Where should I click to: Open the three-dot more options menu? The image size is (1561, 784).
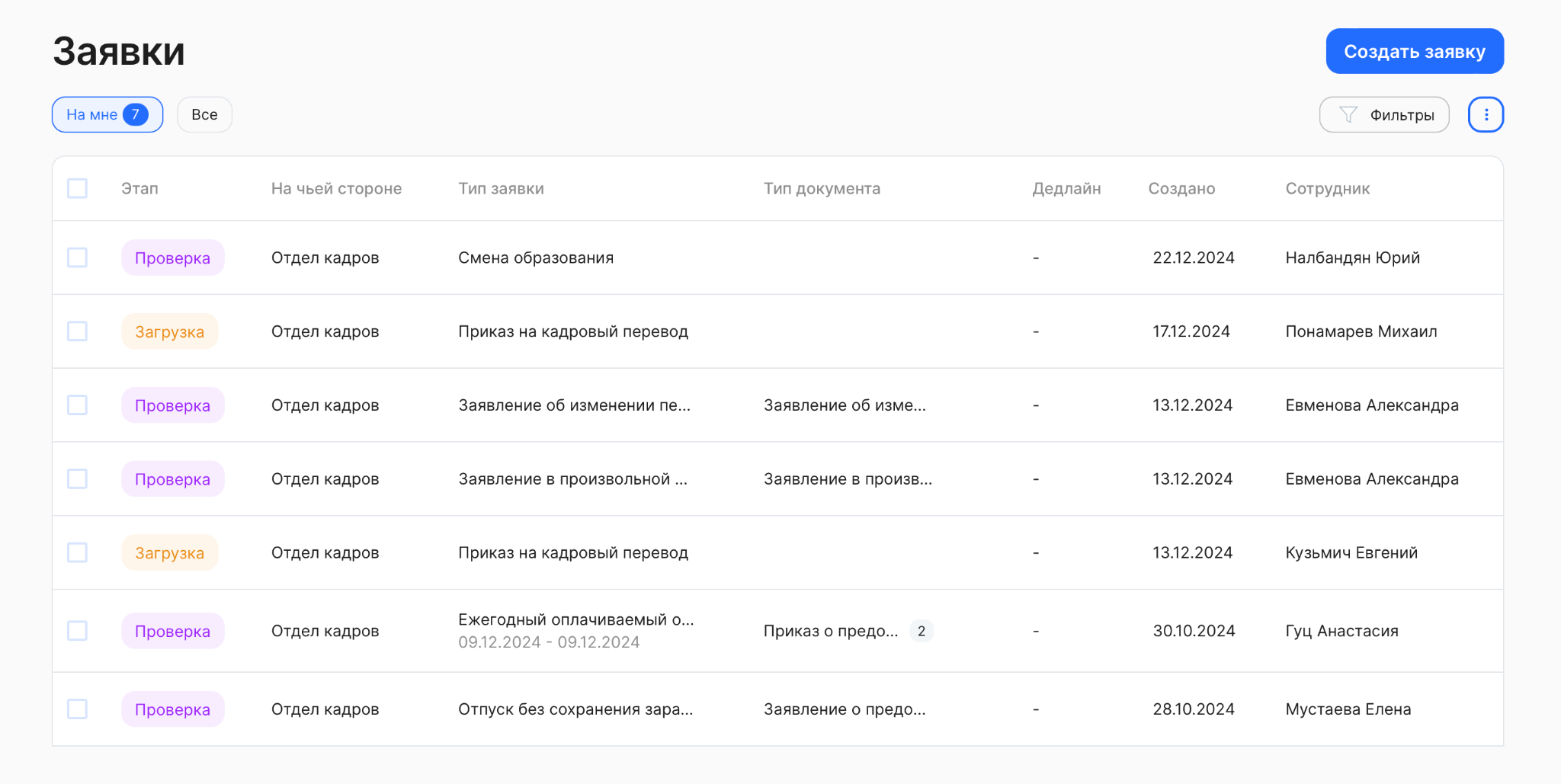click(x=1486, y=114)
